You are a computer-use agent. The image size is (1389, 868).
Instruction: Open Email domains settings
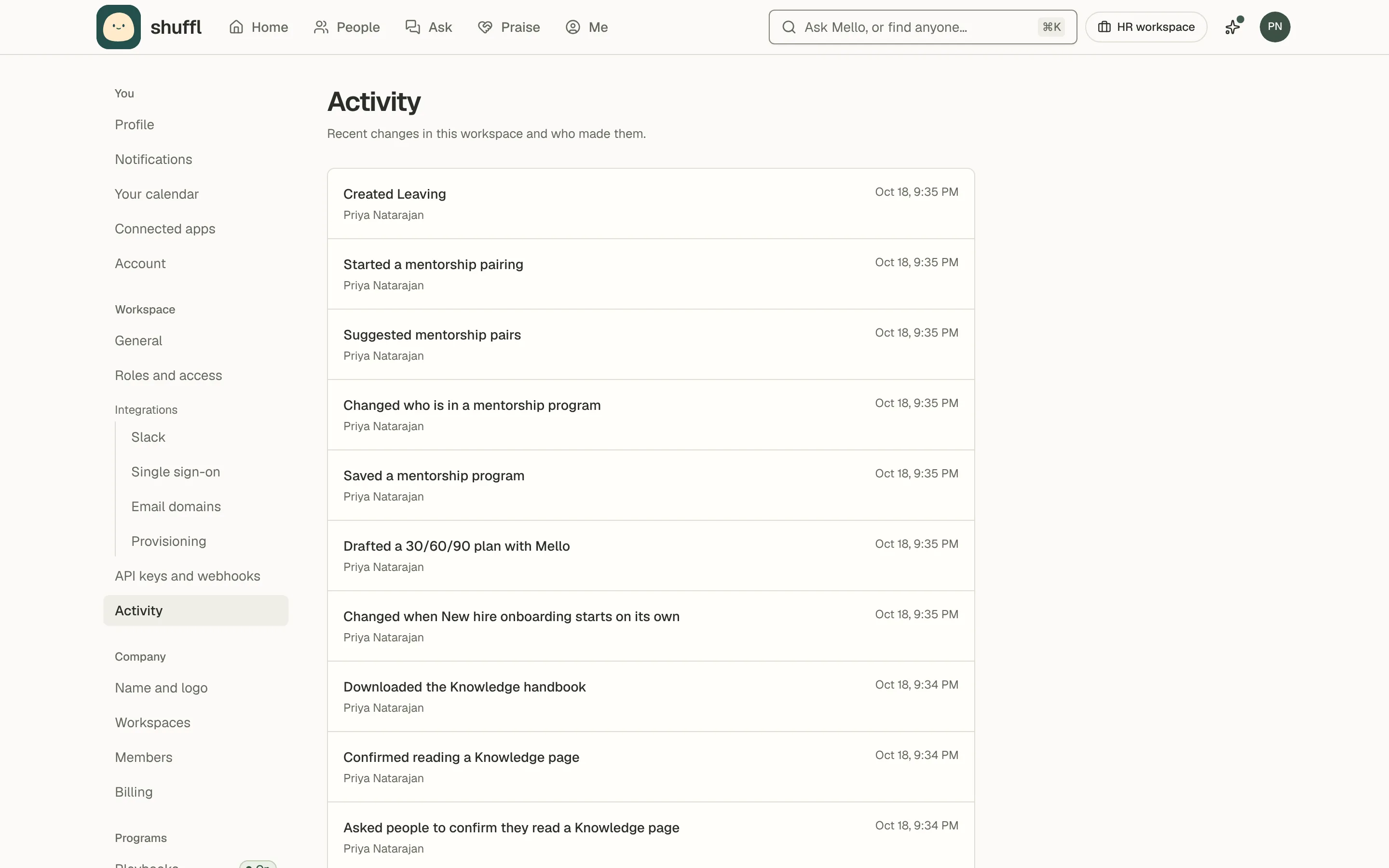coord(204,507)
